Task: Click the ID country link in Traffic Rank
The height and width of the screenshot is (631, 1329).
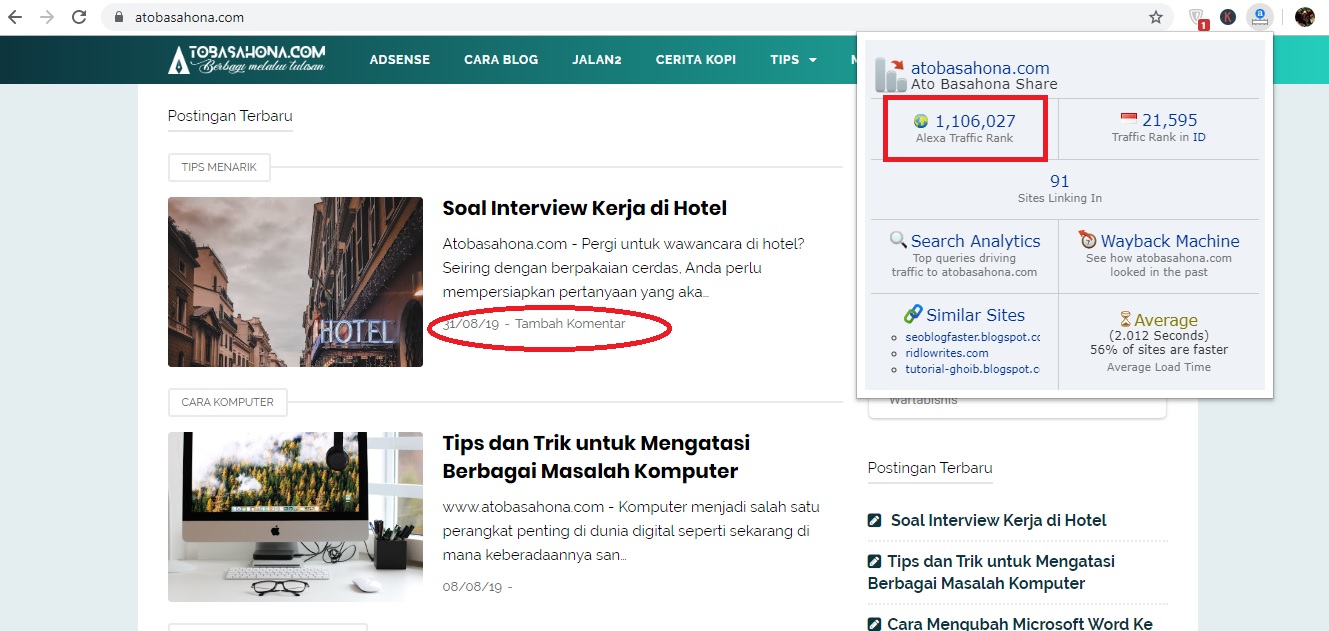Action: (1199, 137)
